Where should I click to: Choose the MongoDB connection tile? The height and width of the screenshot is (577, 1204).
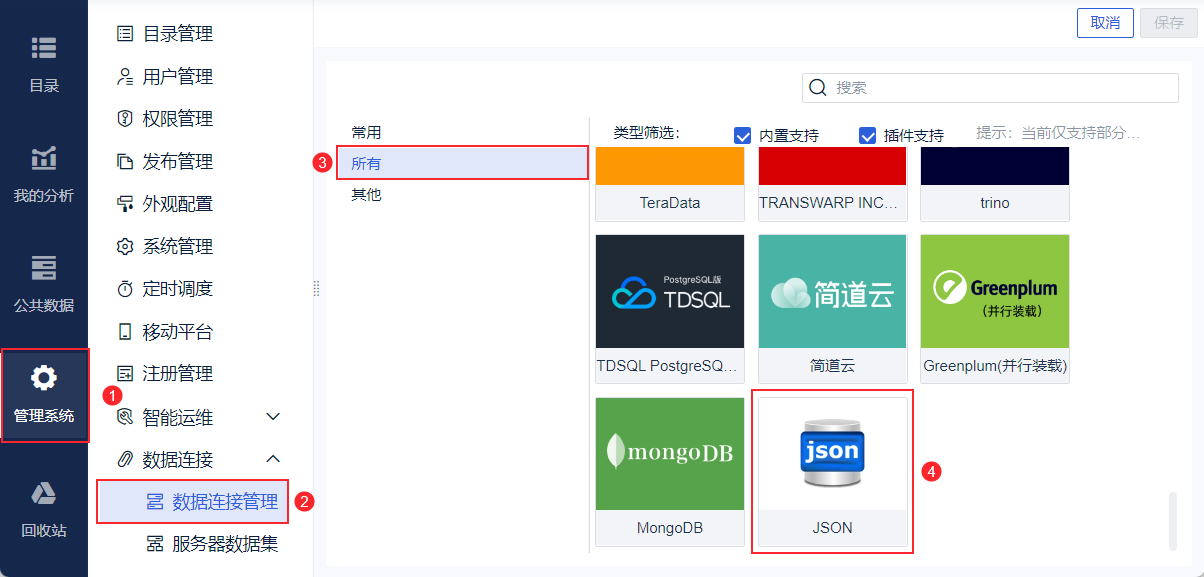(669, 454)
